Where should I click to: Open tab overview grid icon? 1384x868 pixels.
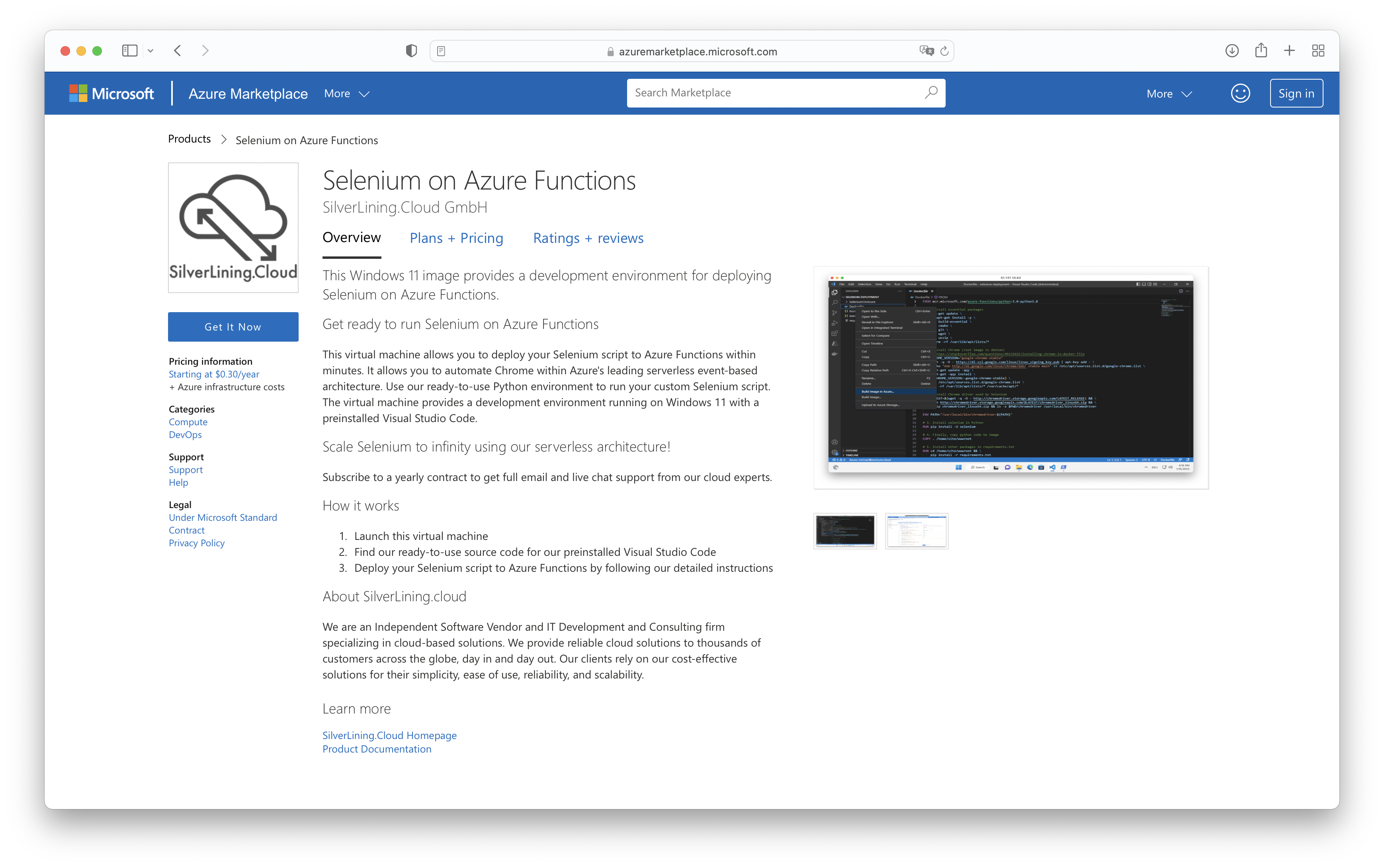[1318, 51]
